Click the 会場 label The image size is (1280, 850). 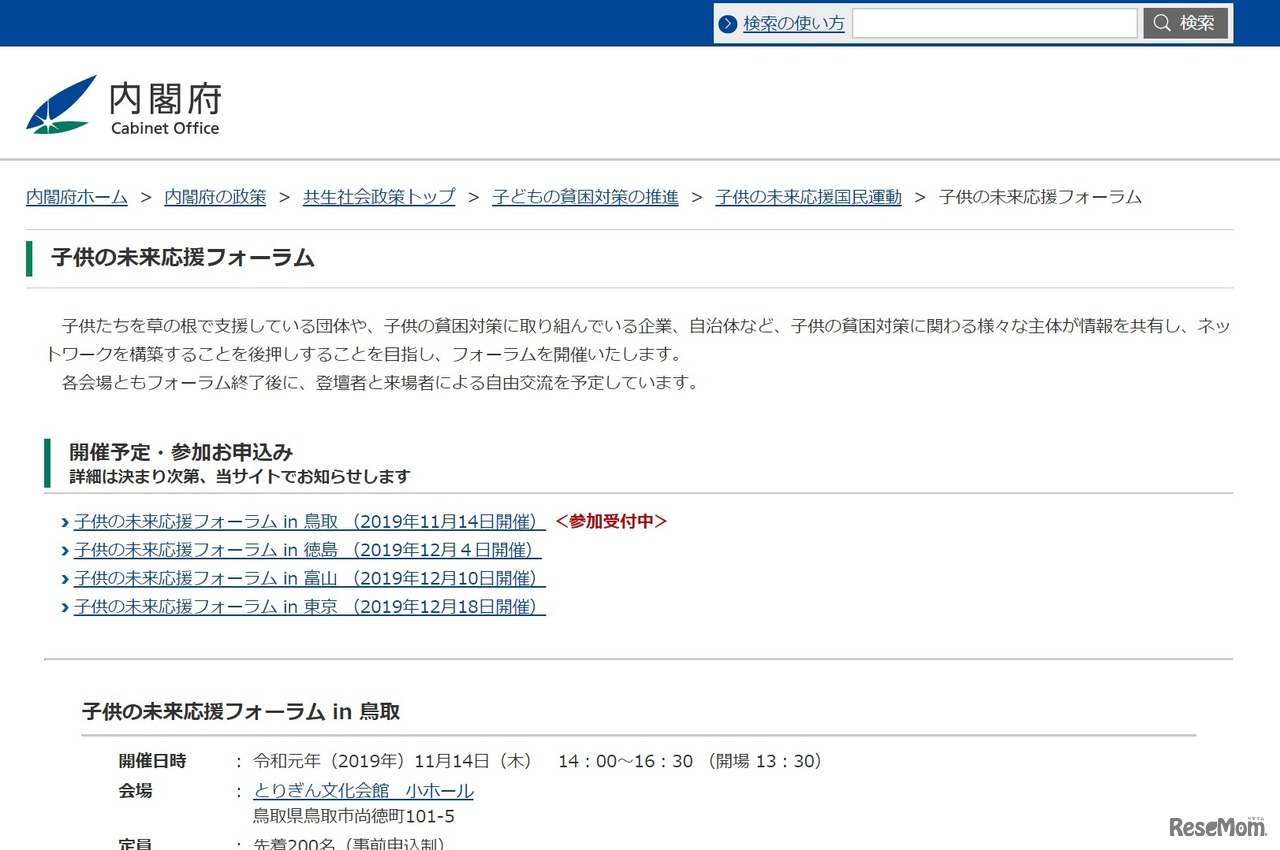[x=136, y=791]
